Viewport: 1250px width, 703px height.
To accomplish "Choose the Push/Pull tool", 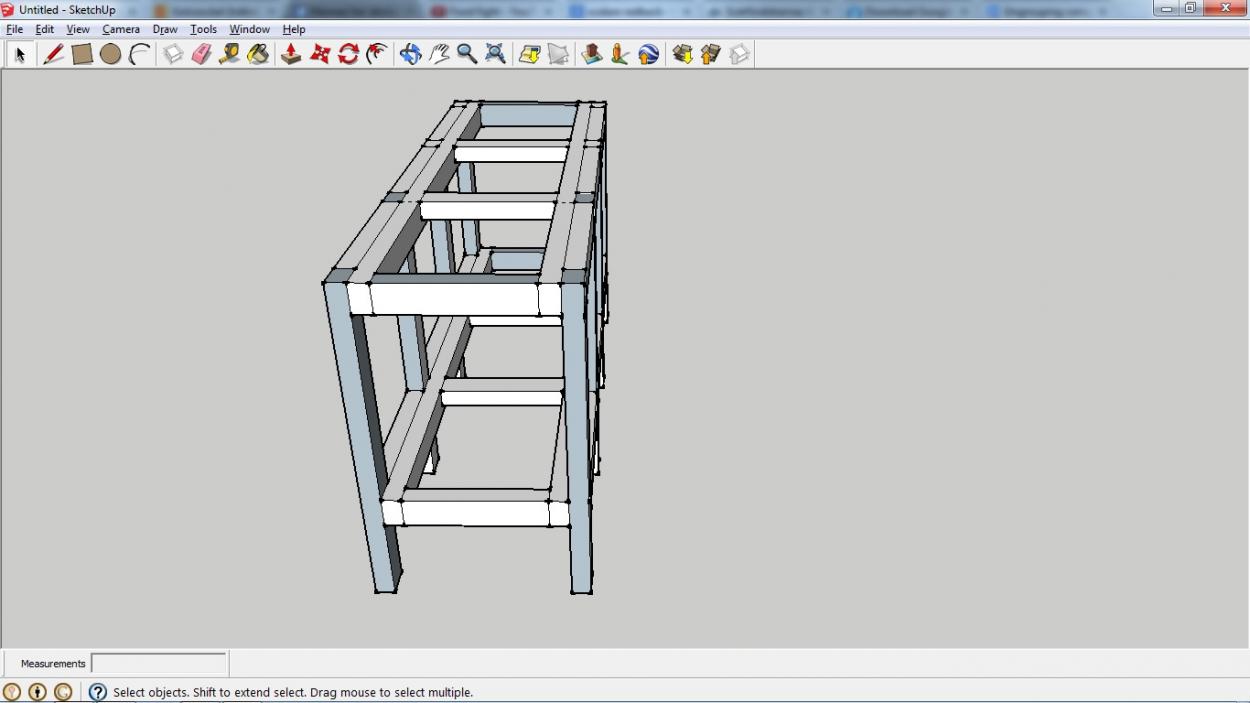I will (291, 55).
